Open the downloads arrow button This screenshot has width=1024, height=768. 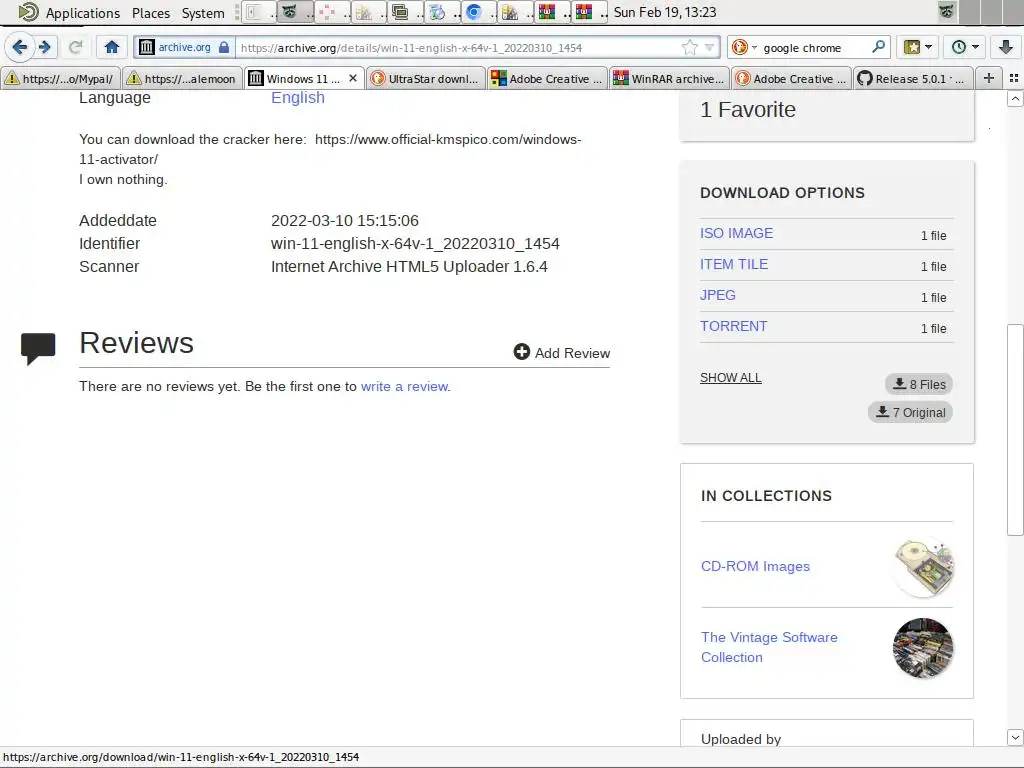(1005, 47)
